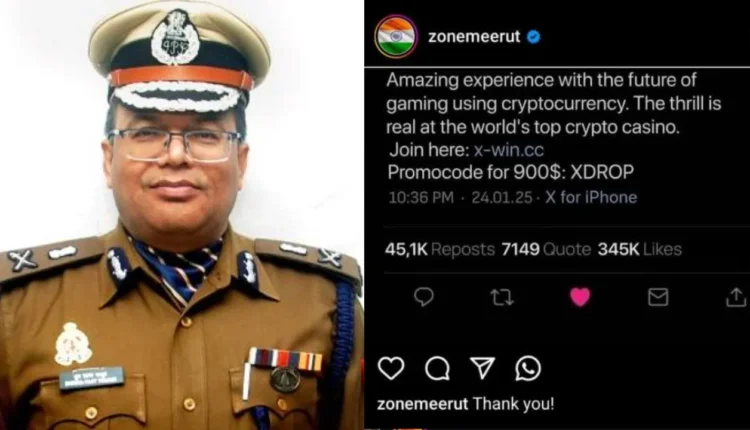Open the x-win.cc link in the tweet
This screenshot has width=750, height=430.
point(508,150)
